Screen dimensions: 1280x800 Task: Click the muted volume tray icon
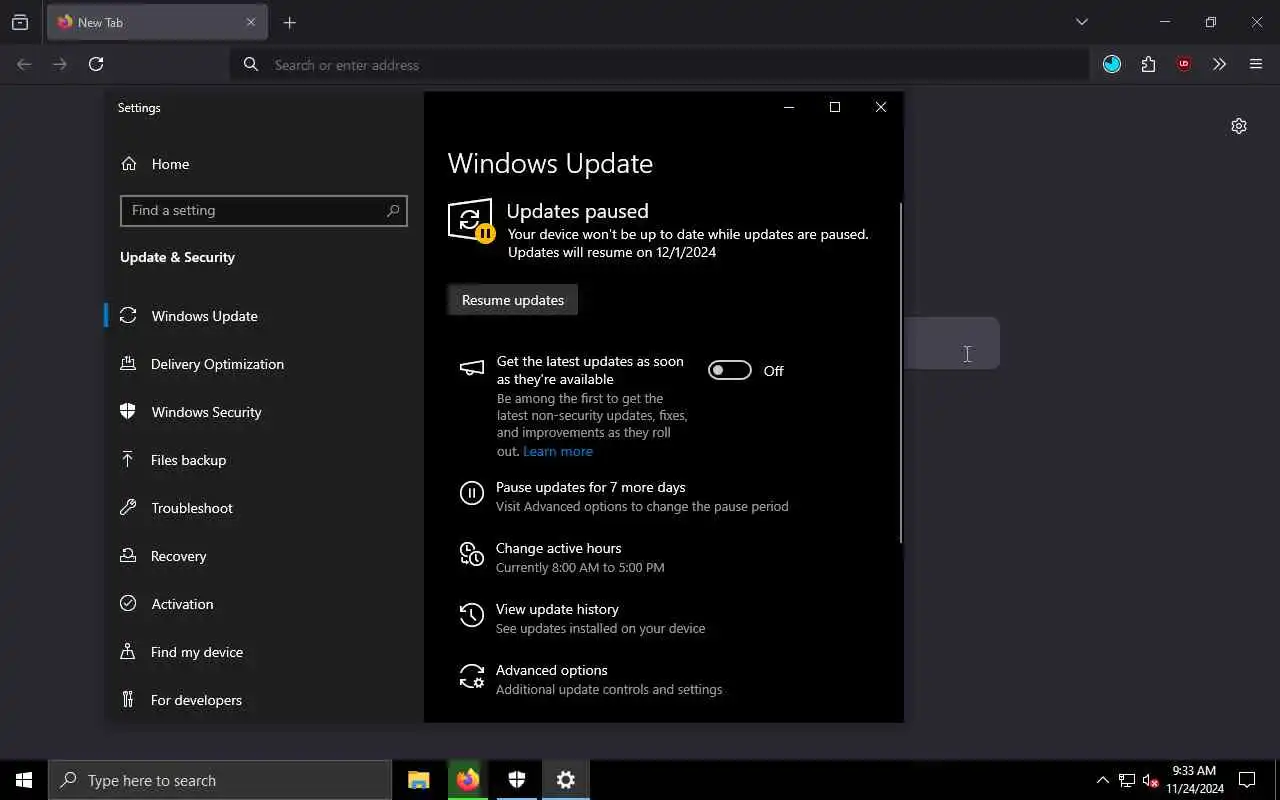[1150, 780]
